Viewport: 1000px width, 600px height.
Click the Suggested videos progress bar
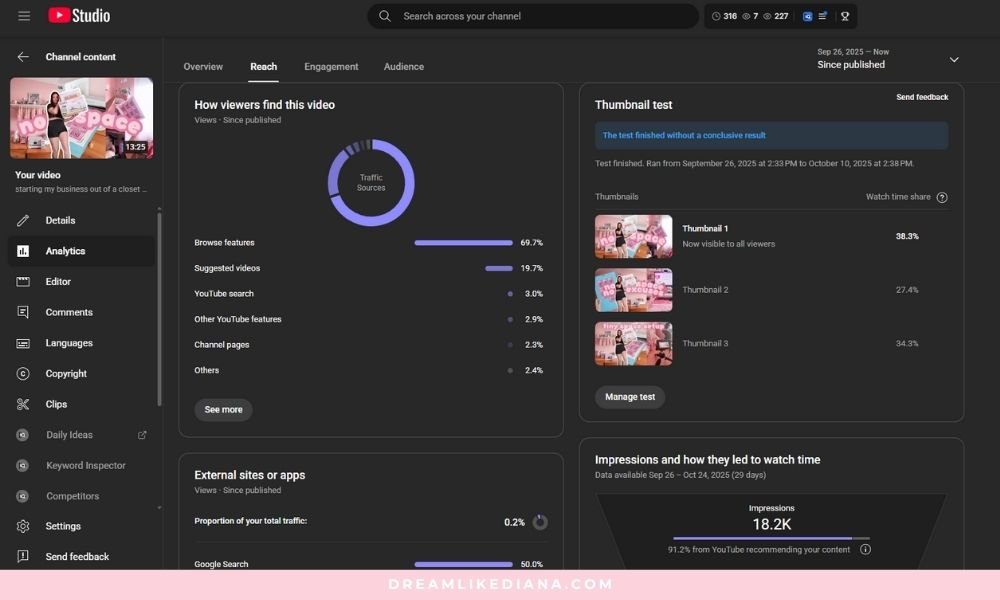click(x=499, y=268)
